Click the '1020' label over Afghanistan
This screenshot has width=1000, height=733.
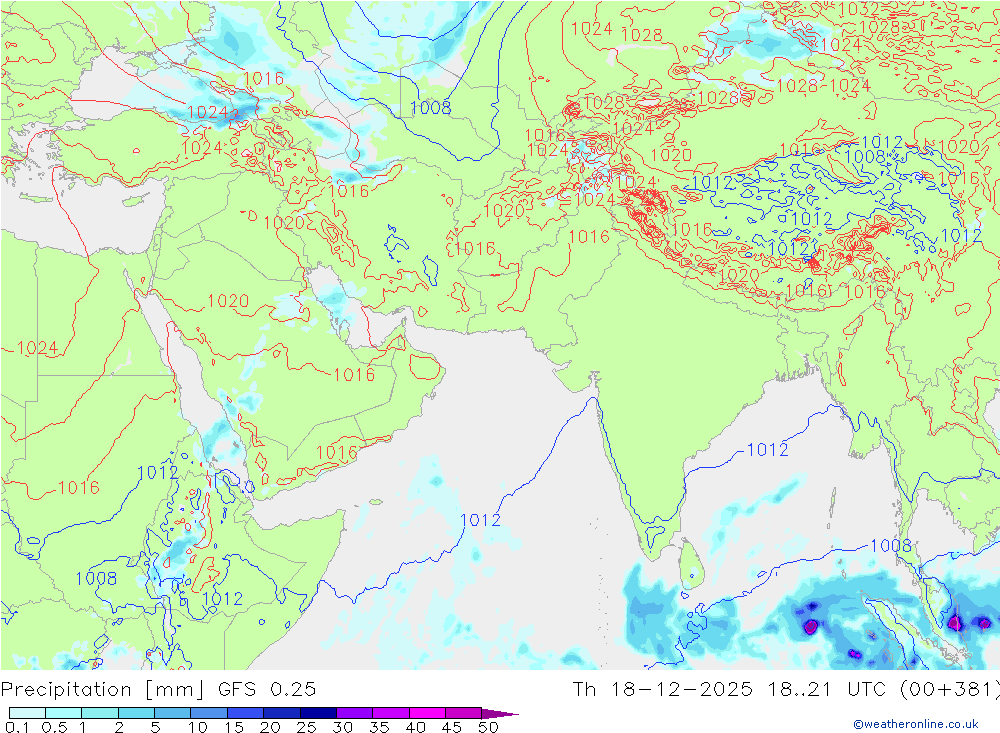504,211
